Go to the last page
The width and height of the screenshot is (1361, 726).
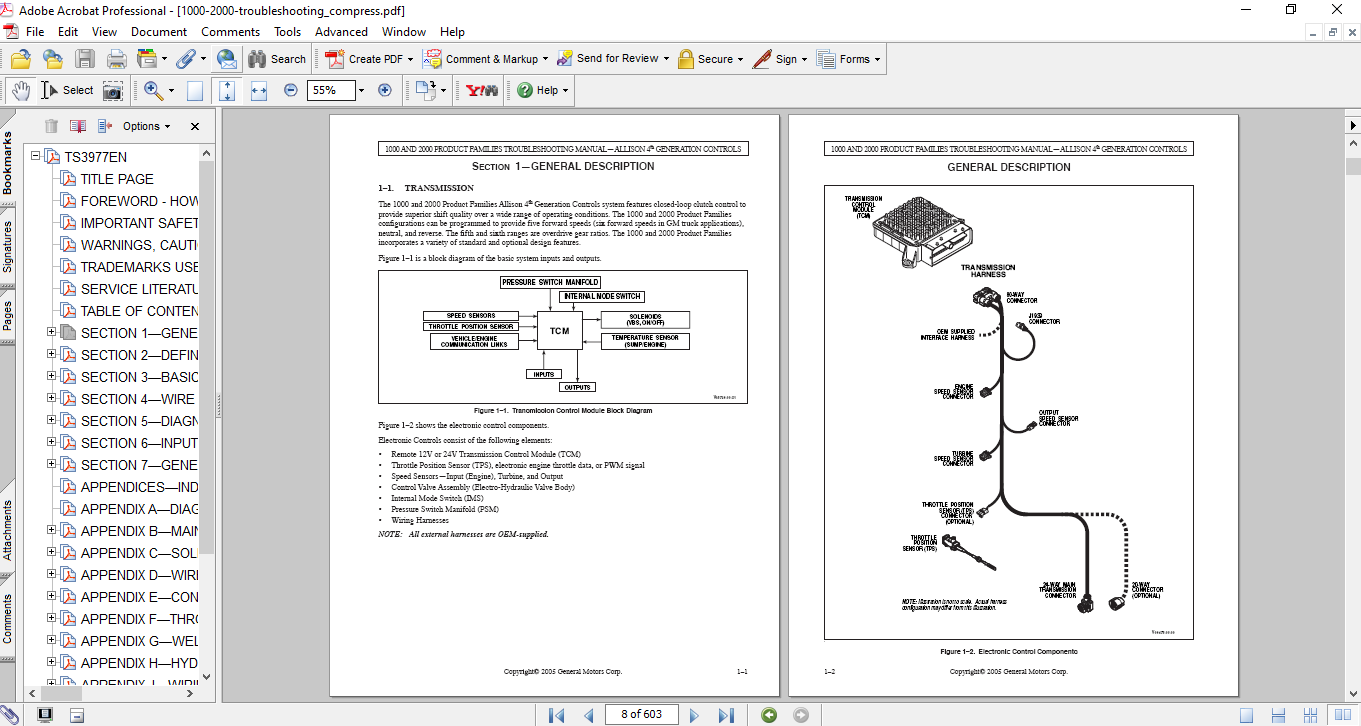point(727,714)
